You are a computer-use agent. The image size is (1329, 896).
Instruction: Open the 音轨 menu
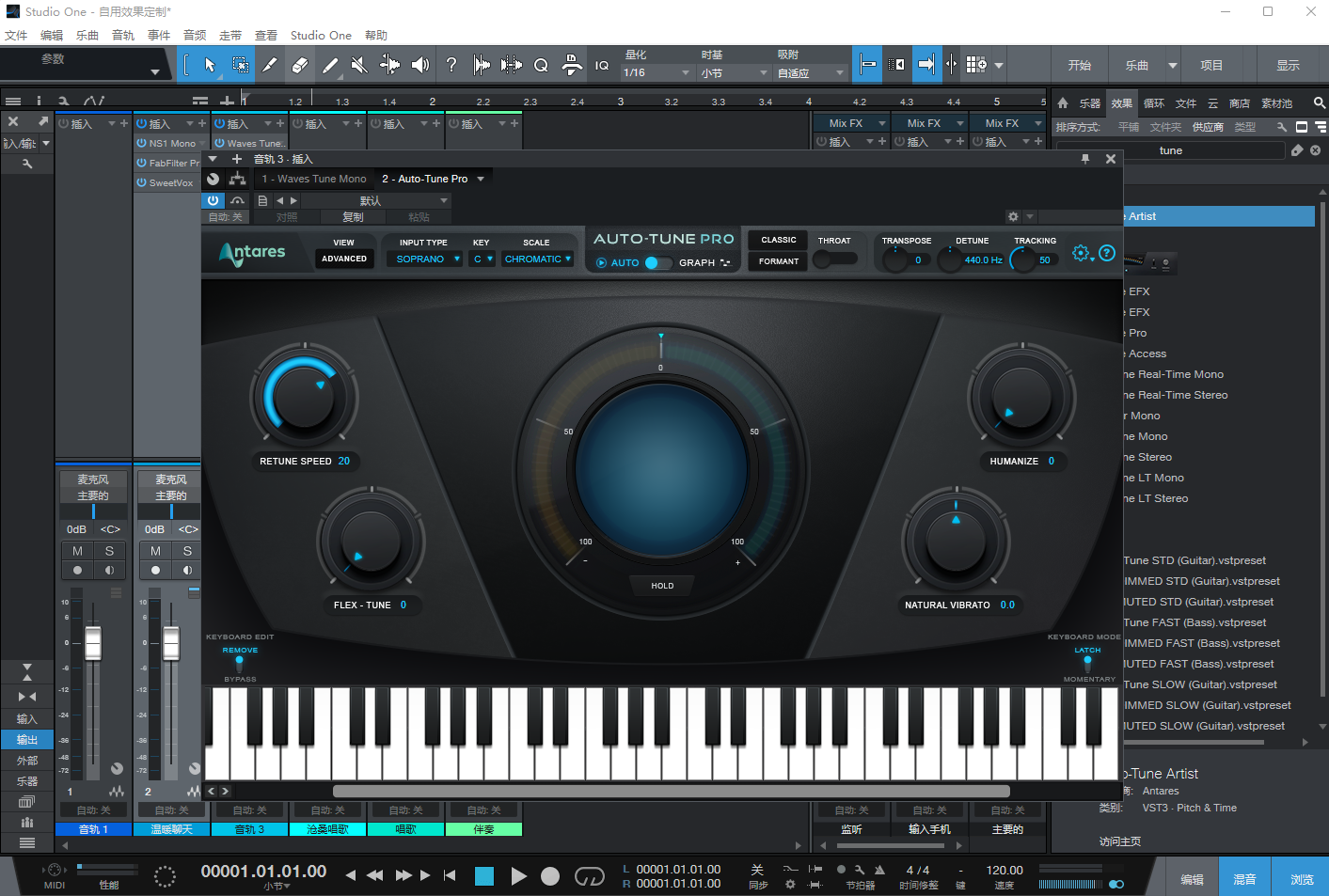coord(123,36)
